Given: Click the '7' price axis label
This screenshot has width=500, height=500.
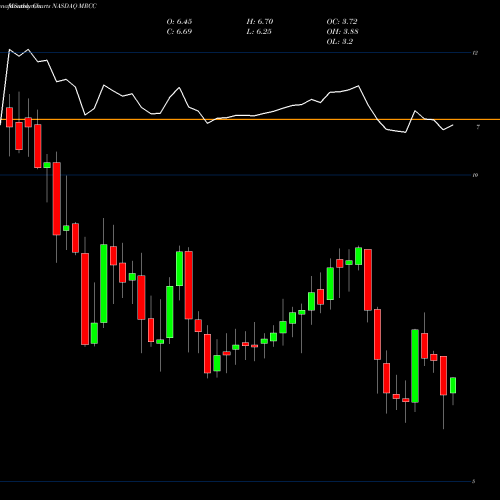Looking at the screenshot, I should pos(478,127).
